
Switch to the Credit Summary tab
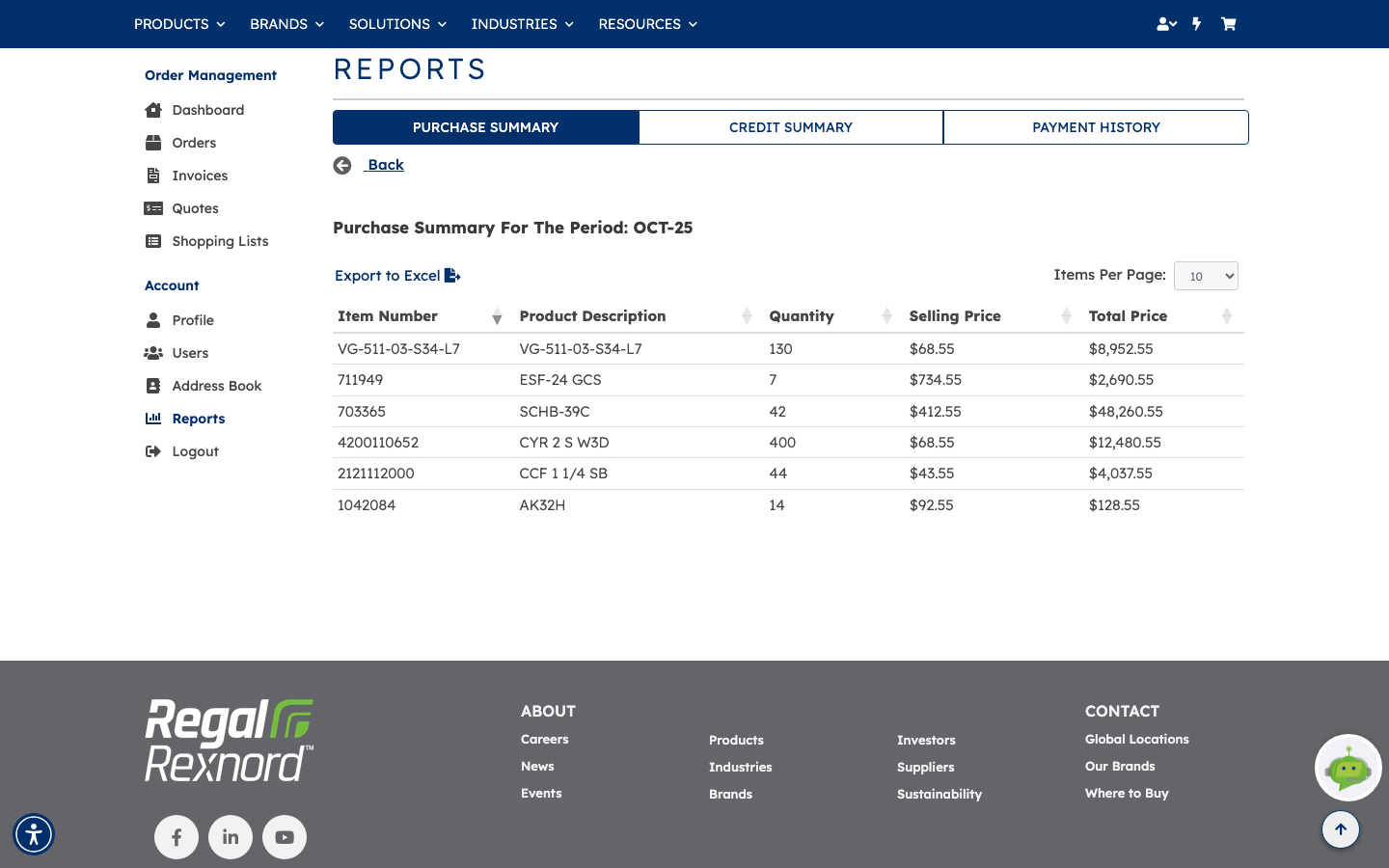[x=791, y=127]
